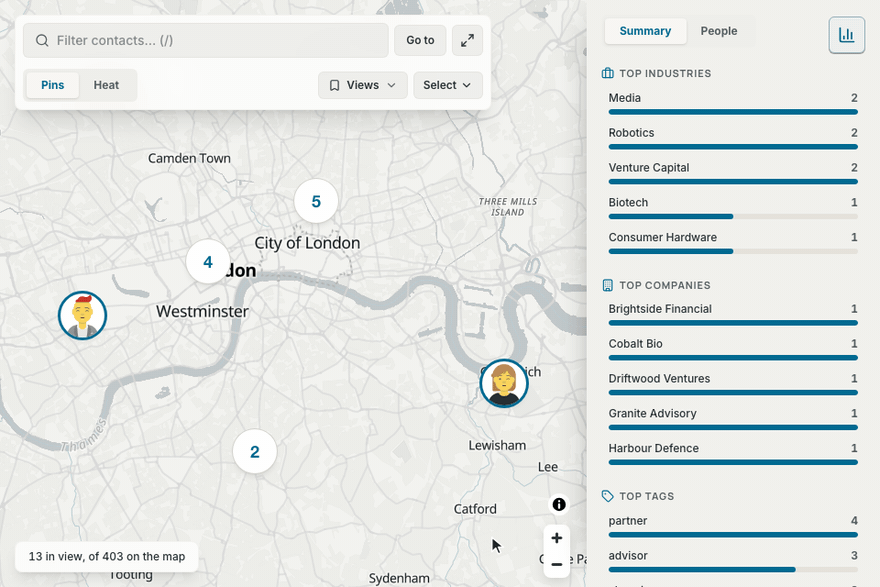This screenshot has height=587, width=880.
Task: Click the Sydenham map label
Action: [399, 579]
